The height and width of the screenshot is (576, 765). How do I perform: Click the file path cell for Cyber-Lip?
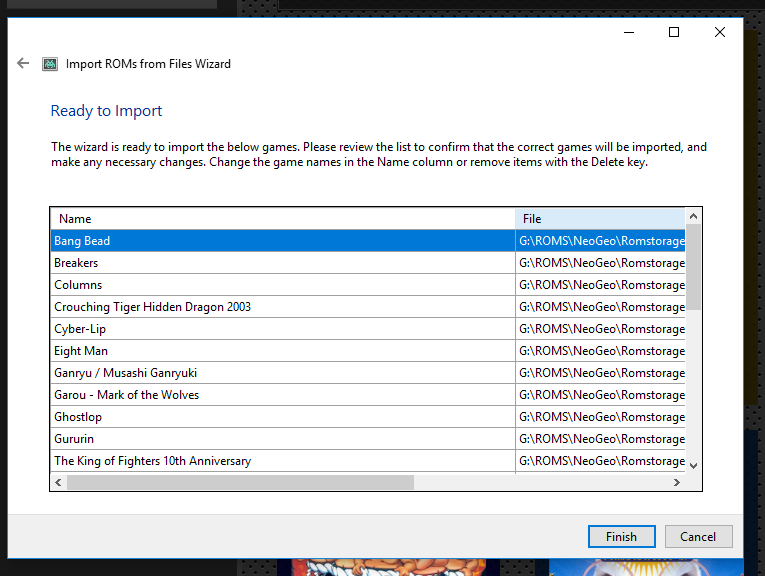tap(600, 329)
